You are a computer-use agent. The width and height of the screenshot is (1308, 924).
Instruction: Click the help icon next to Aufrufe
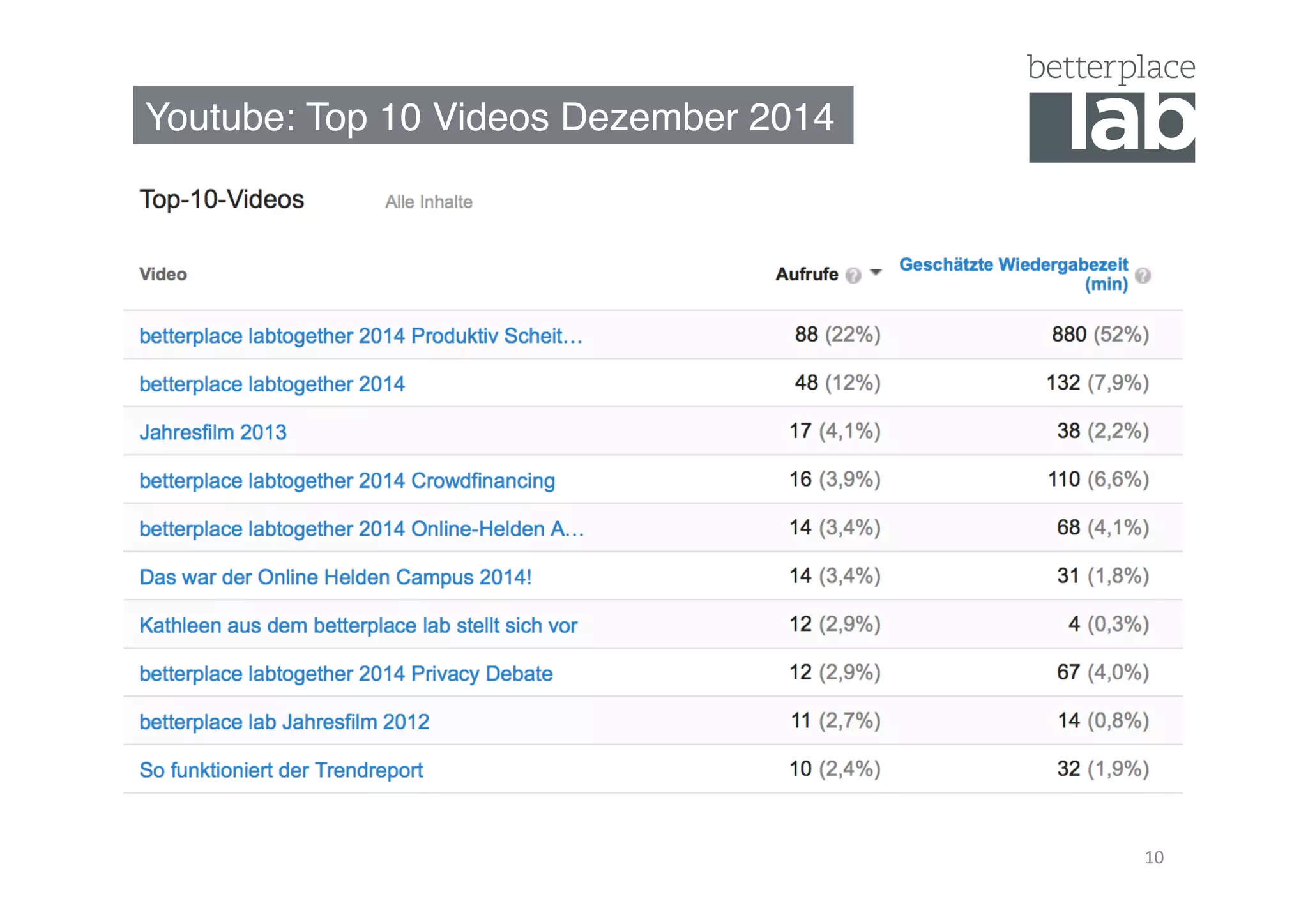(x=853, y=275)
